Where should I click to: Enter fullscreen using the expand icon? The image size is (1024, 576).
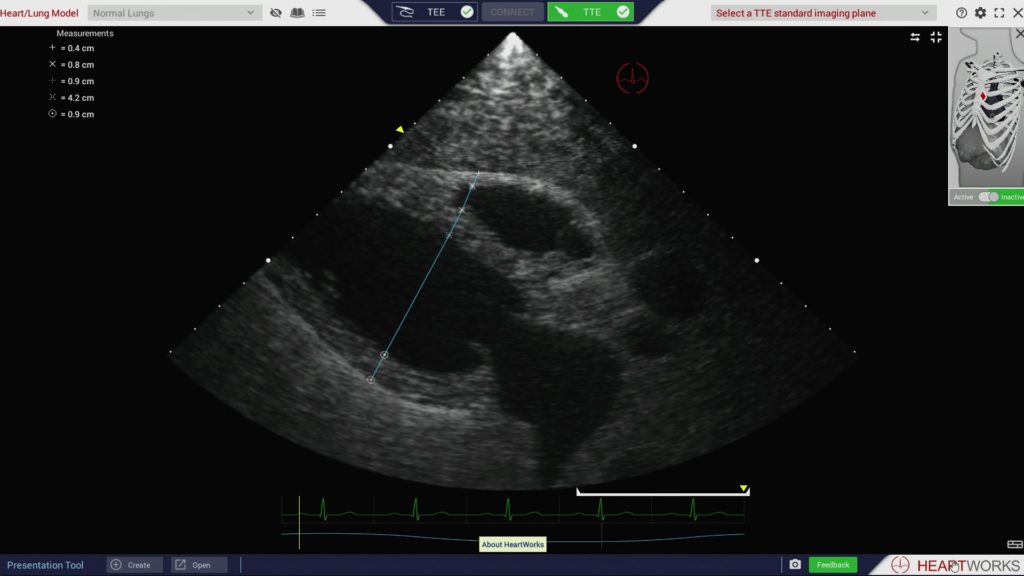tap(998, 13)
